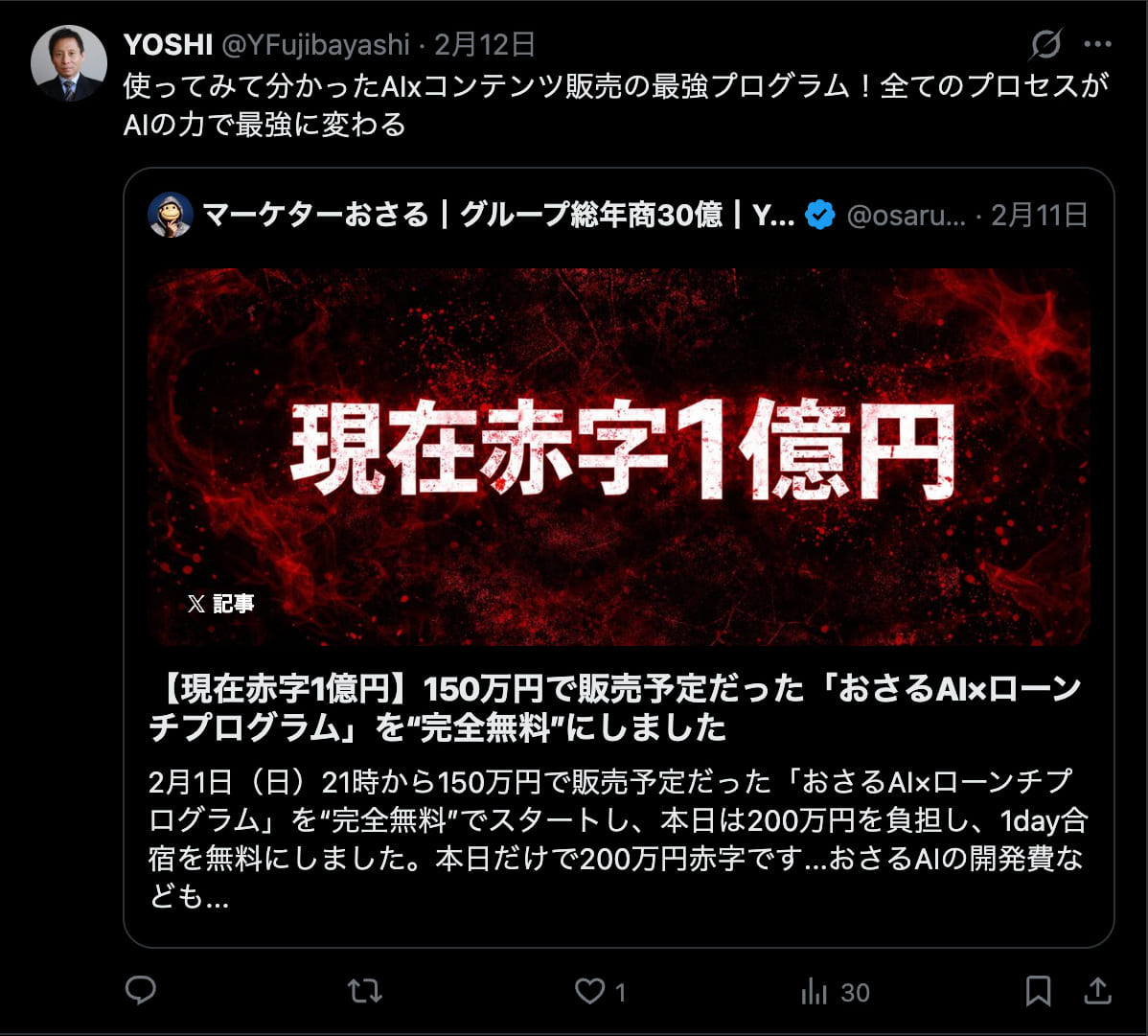Open the reply comment icon
The width and height of the screenshot is (1148, 1036).
point(141,991)
